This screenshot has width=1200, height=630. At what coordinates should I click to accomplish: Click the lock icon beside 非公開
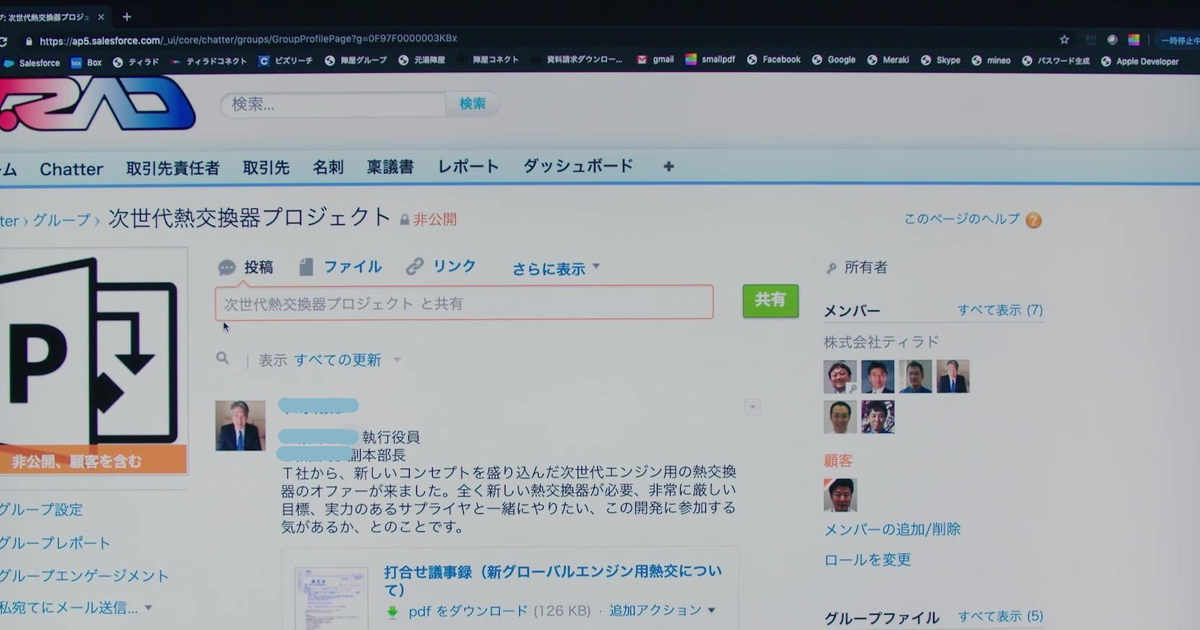pyautogui.click(x=405, y=220)
